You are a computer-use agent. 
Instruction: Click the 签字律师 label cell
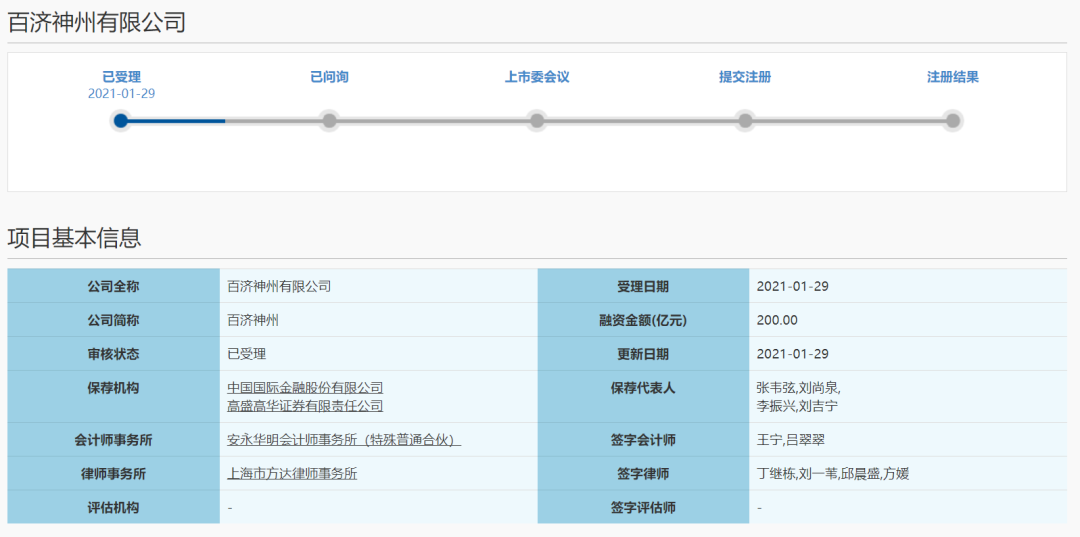[643, 474]
